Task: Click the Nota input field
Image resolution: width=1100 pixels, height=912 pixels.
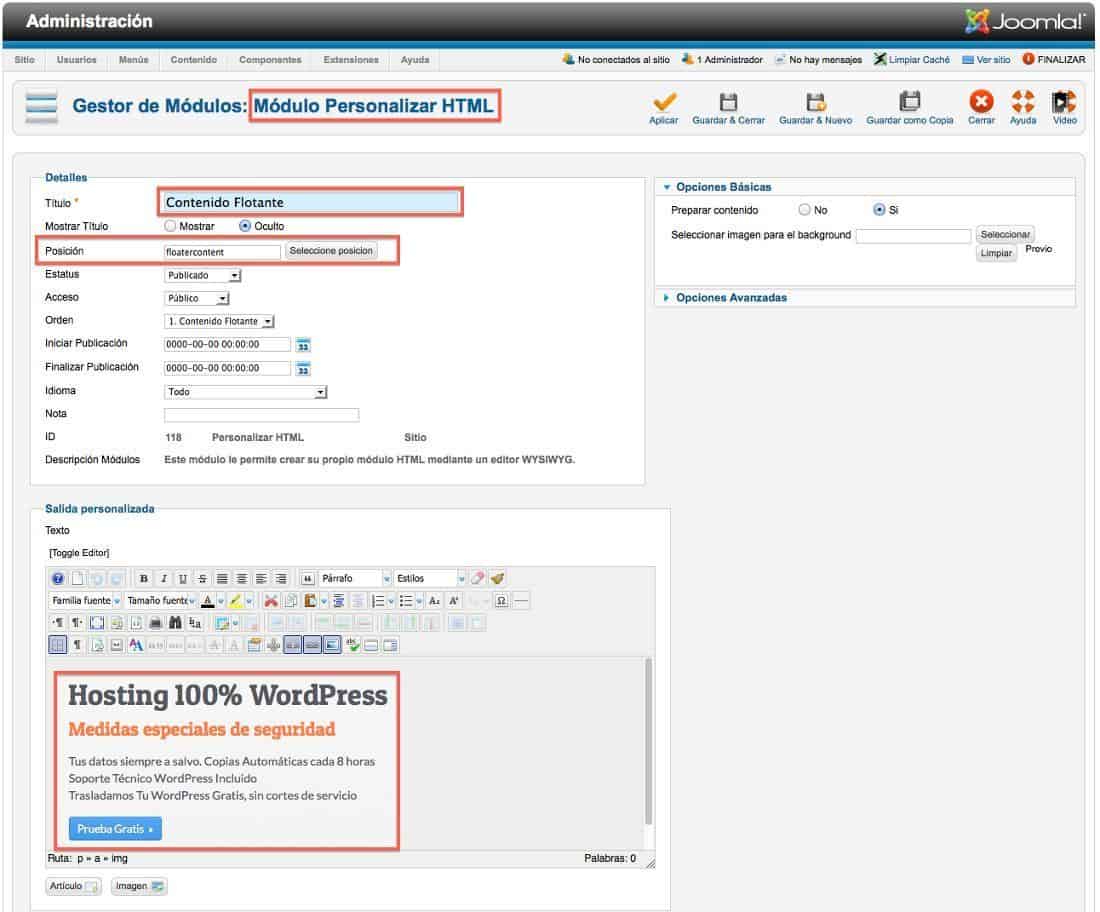Action: tap(261, 415)
